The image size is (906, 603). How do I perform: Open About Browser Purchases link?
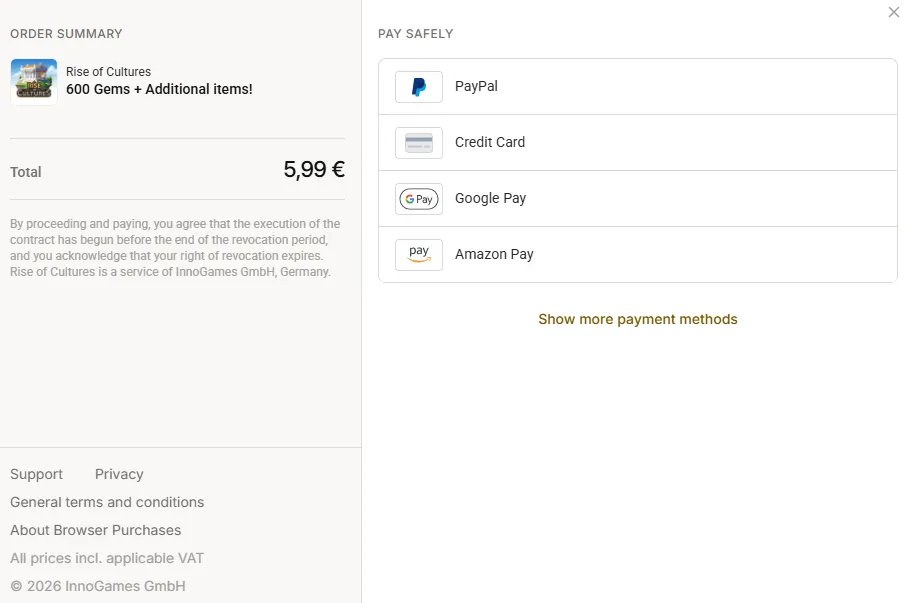click(x=95, y=530)
